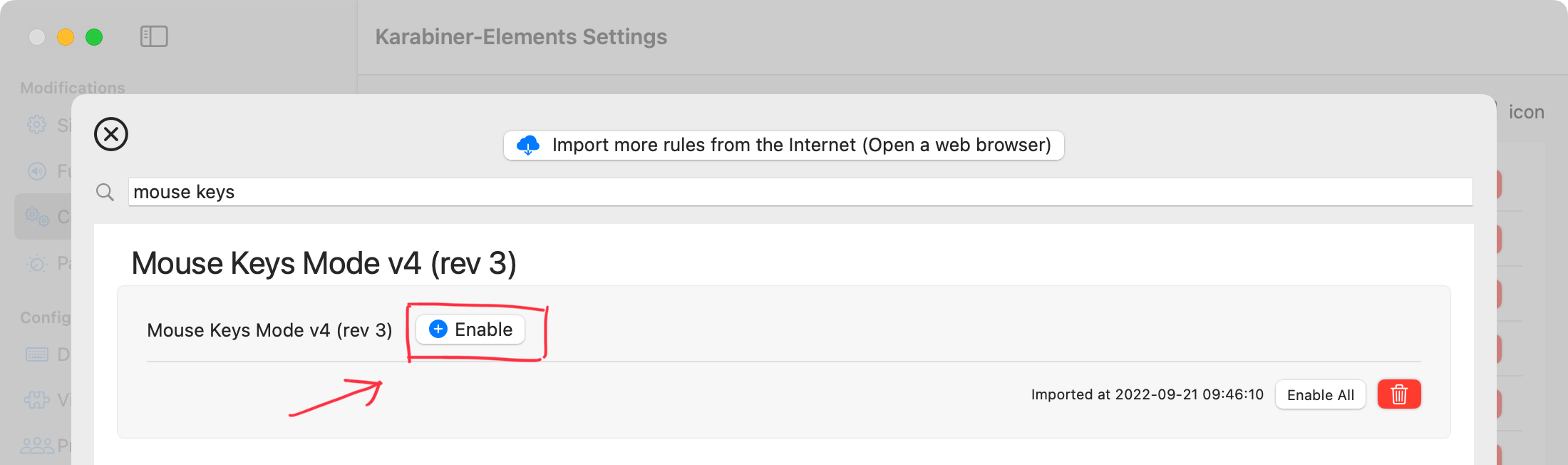Open the Profiles people icon in sidebar
The height and width of the screenshot is (465, 1568).
tap(37, 446)
